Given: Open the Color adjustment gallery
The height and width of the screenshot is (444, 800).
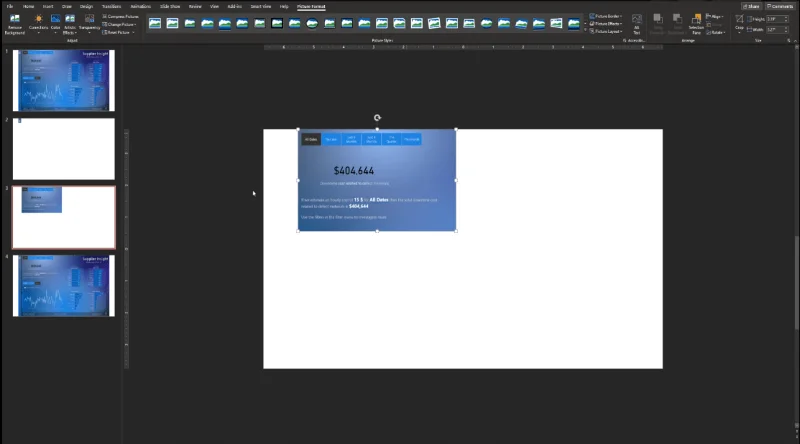Looking at the screenshot, I should 55,24.
